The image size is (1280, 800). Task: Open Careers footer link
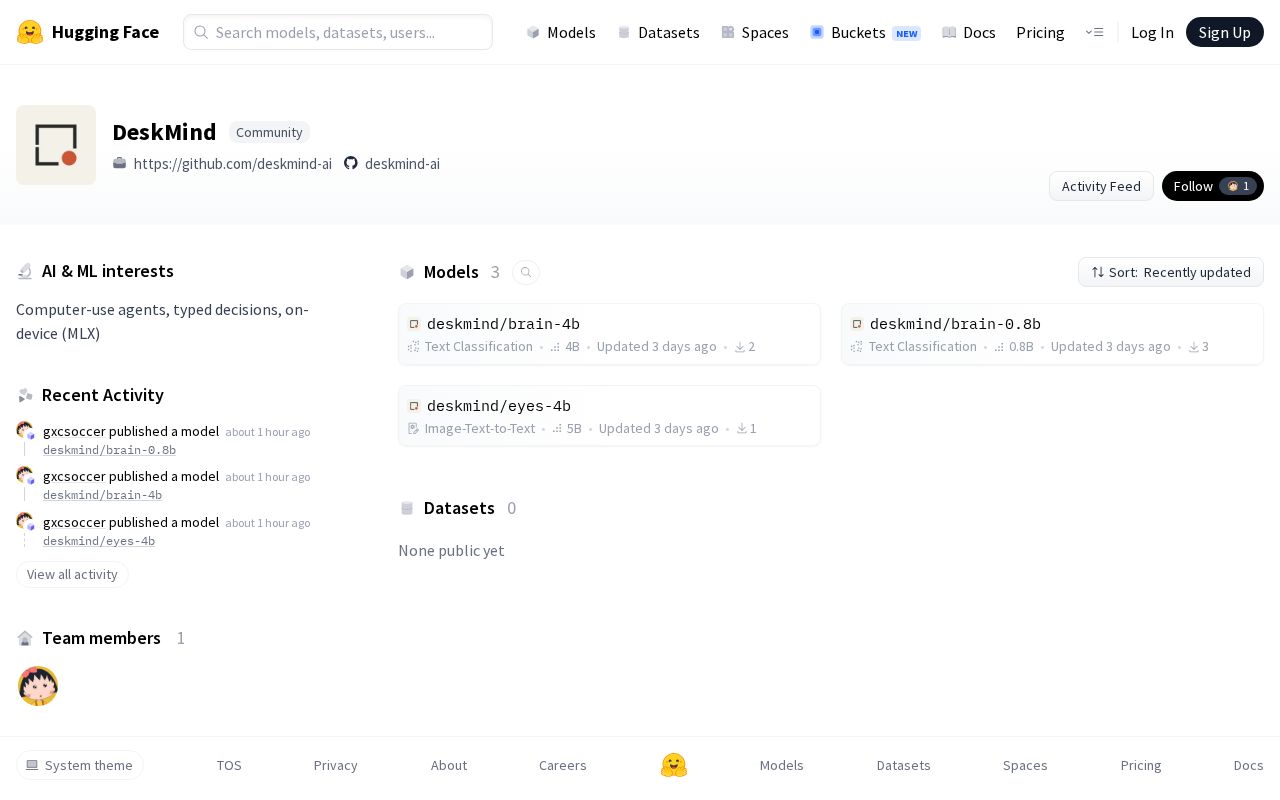click(x=563, y=765)
